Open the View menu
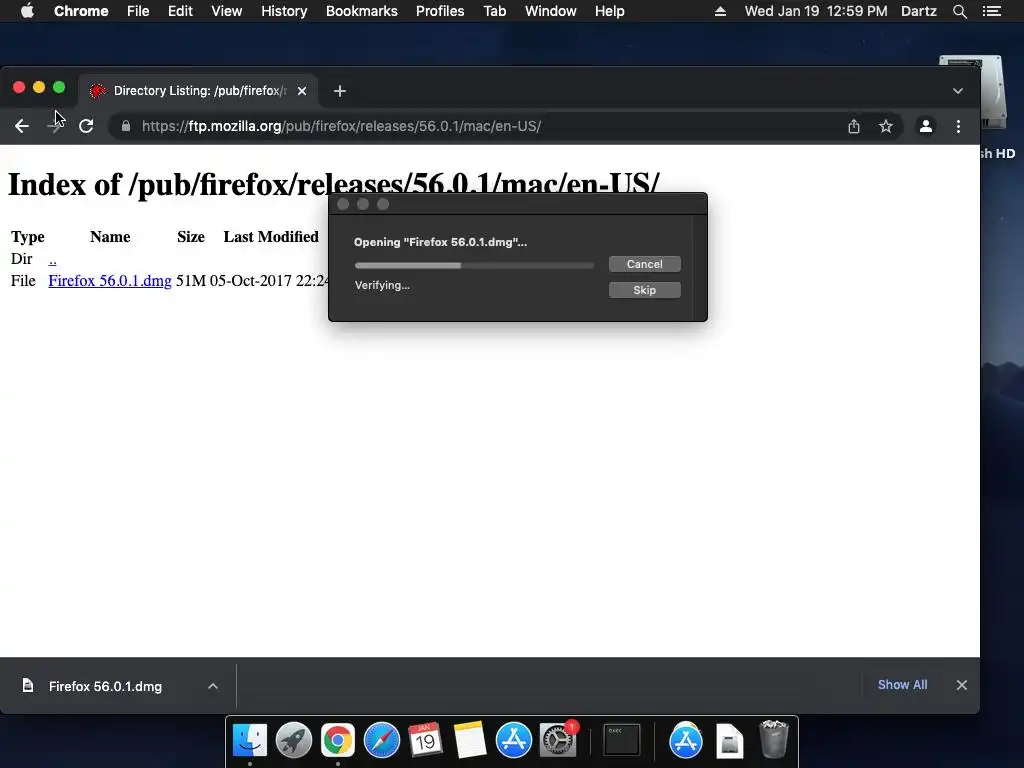The height and width of the screenshot is (768, 1024). click(x=227, y=11)
